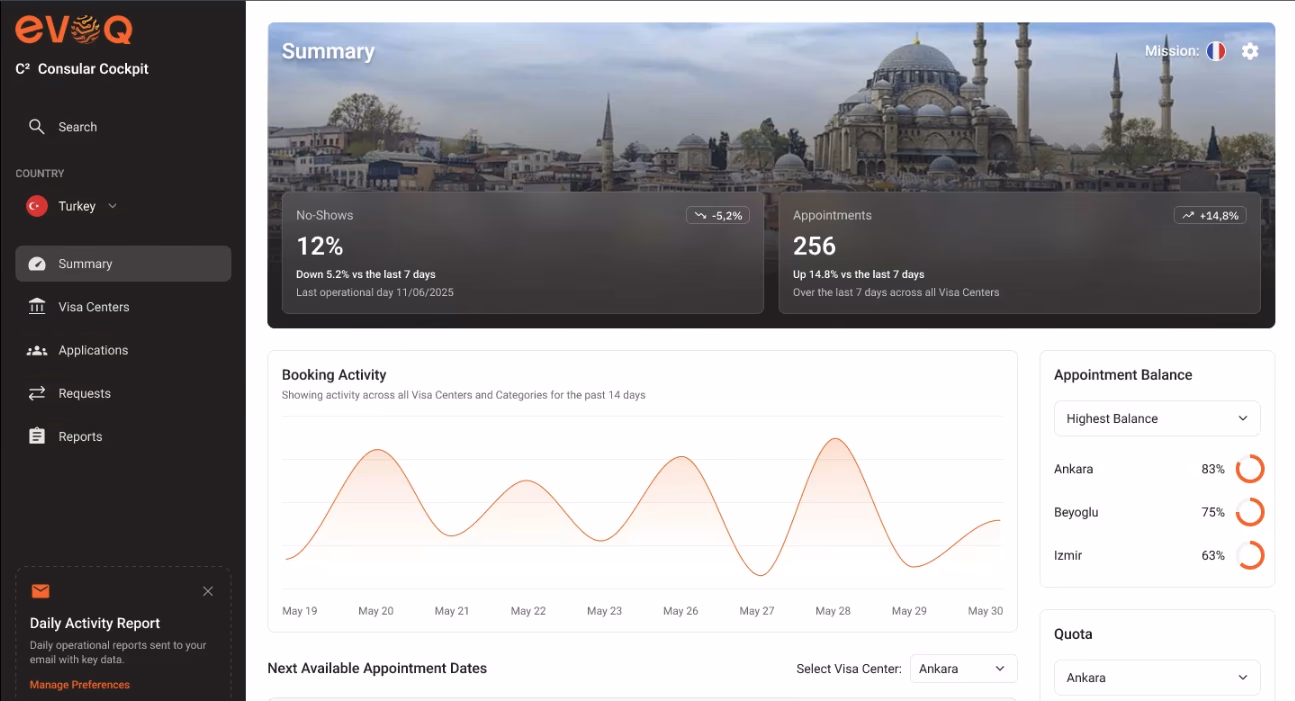The height and width of the screenshot is (701, 1295).
Task: Click the Manage Preferences link
Action: click(x=80, y=685)
